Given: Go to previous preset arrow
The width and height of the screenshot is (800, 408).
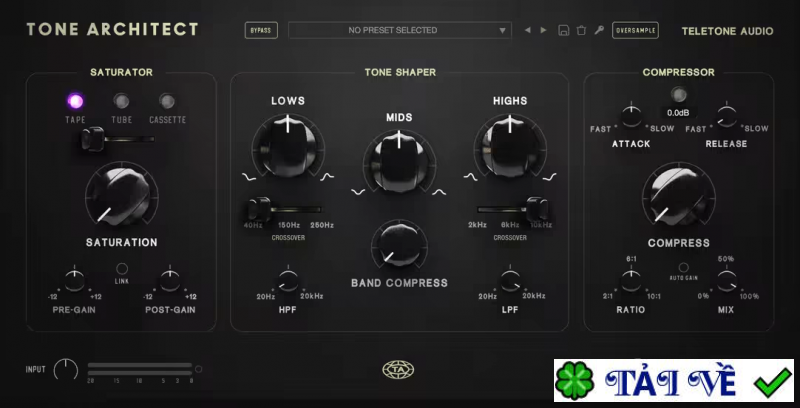Looking at the screenshot, I should [527, 30].
